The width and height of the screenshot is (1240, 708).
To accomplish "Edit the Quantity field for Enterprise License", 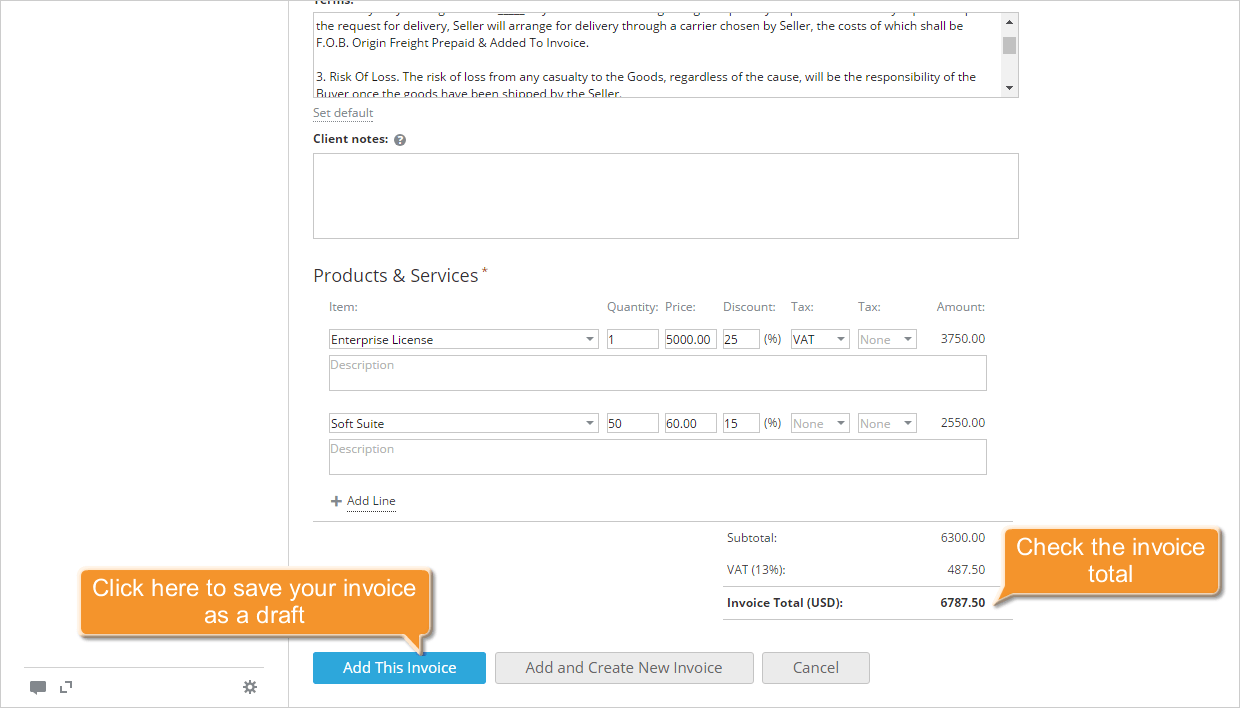I will click(x=632, y=339).
